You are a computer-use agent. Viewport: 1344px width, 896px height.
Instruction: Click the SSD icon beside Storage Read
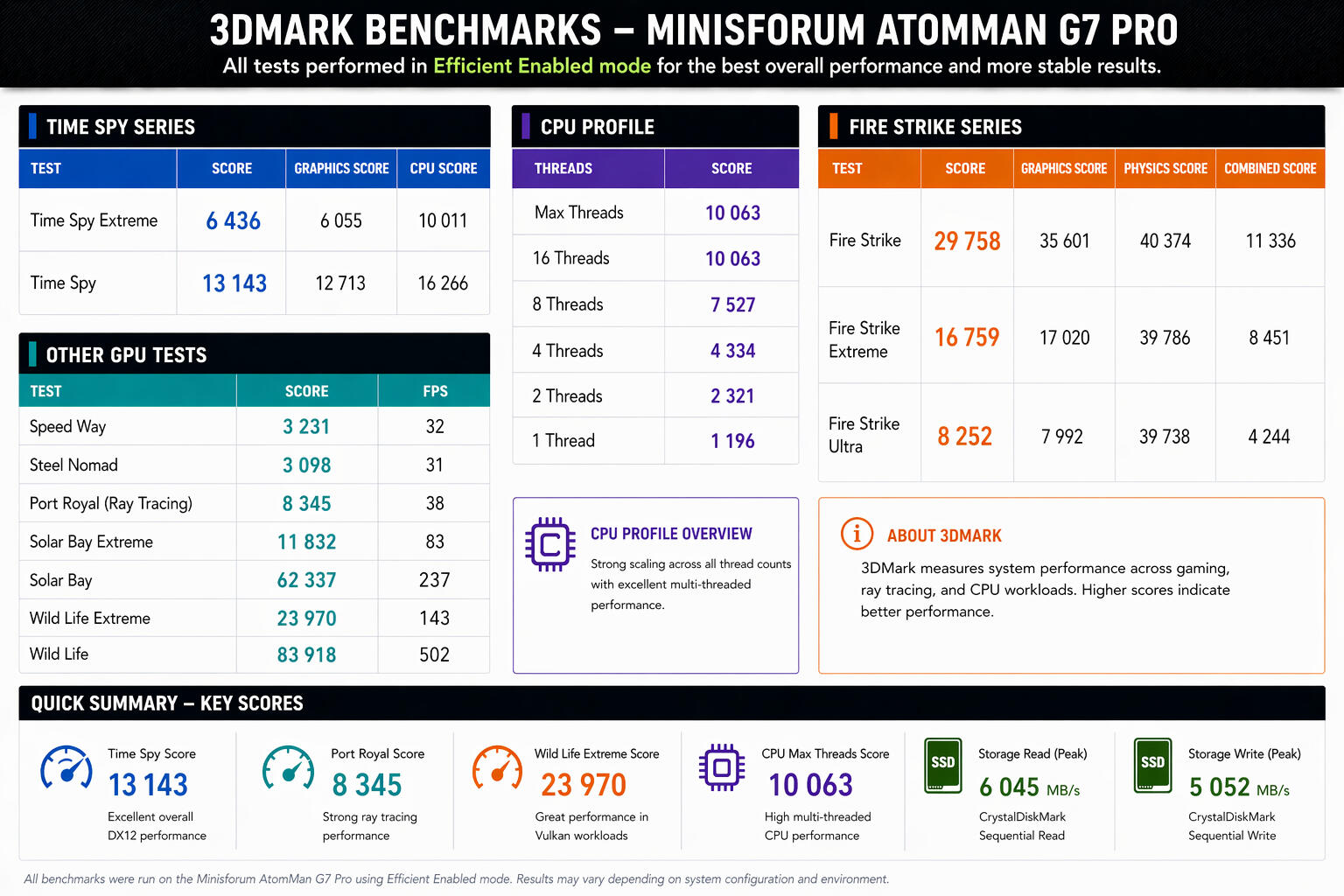coord(943,766)
